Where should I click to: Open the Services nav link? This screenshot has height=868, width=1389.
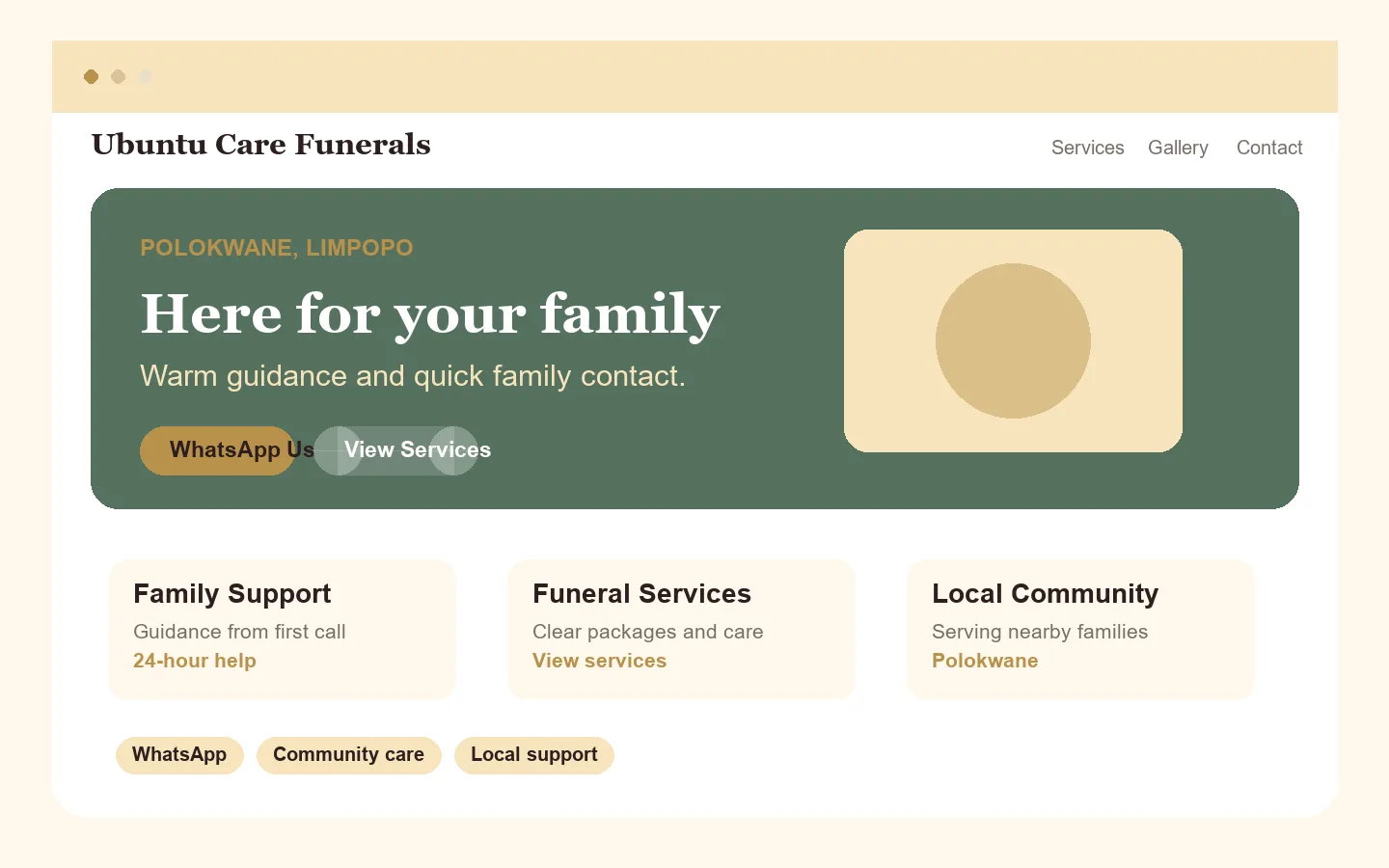1087,148
